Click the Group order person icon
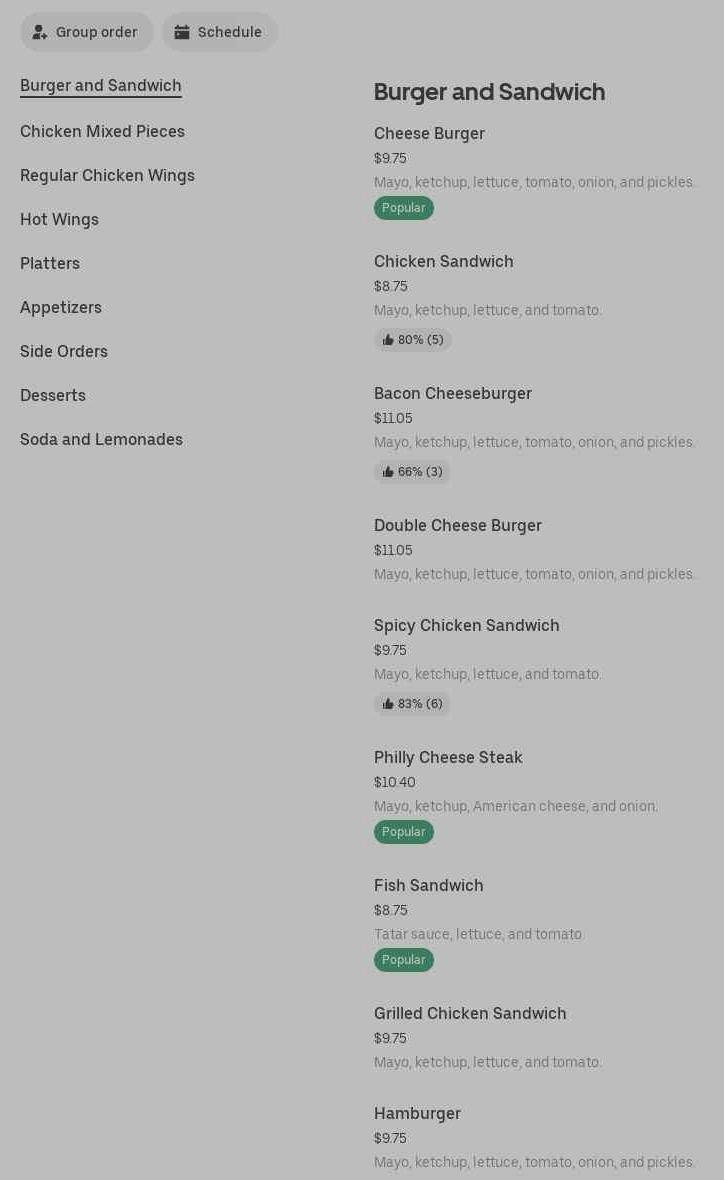Image resolution: width=724 pixels, height=1180 pixels. [x=40, y=32]
